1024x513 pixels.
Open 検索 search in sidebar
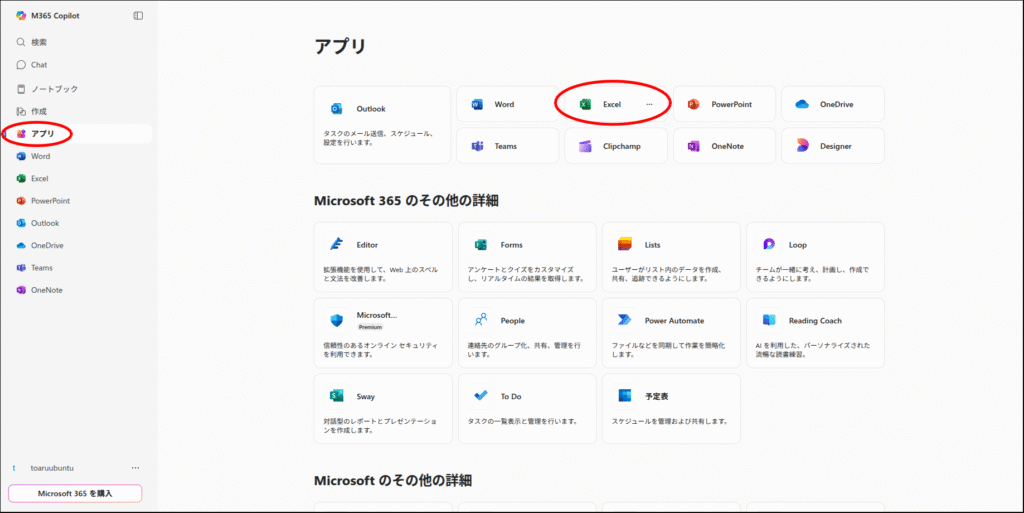click(38, 42)
